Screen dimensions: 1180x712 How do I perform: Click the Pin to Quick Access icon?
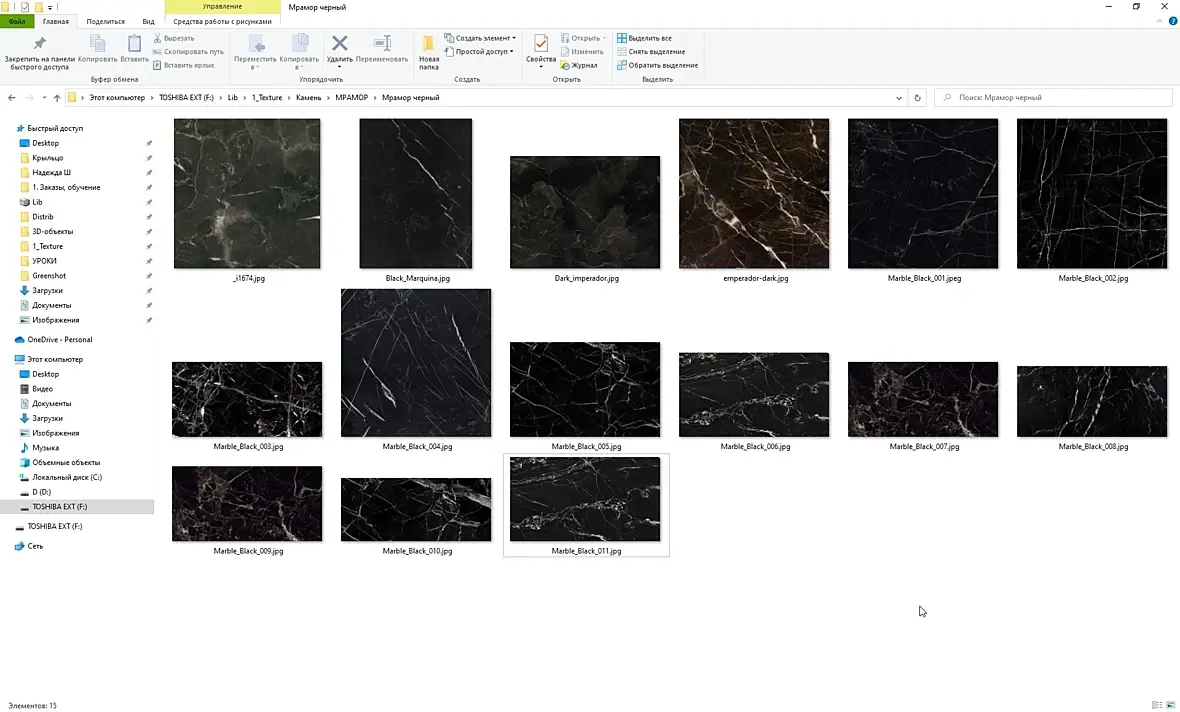click(x=40, y=44)
